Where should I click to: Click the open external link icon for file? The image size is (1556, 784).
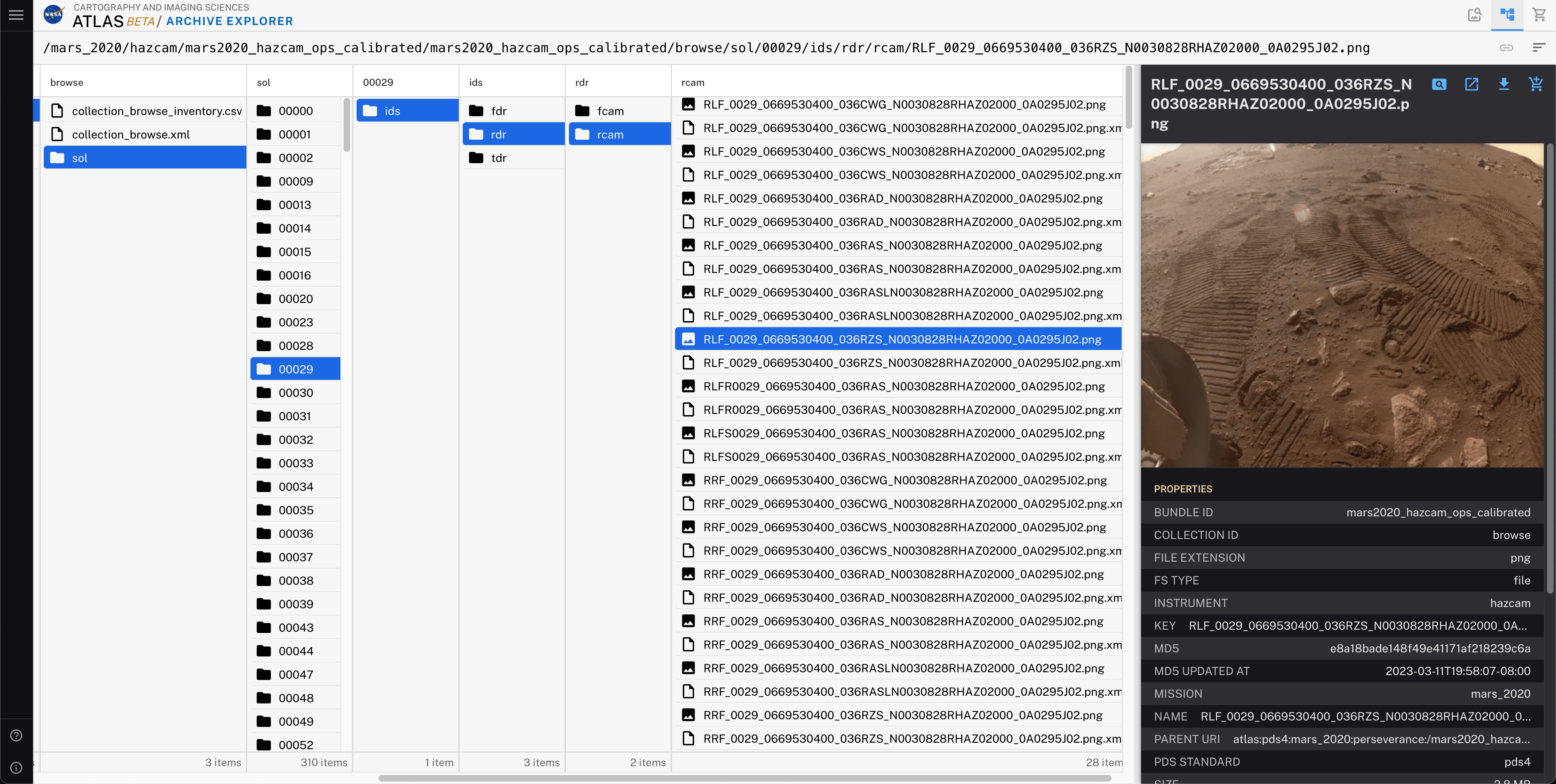tap(1471, 84)
